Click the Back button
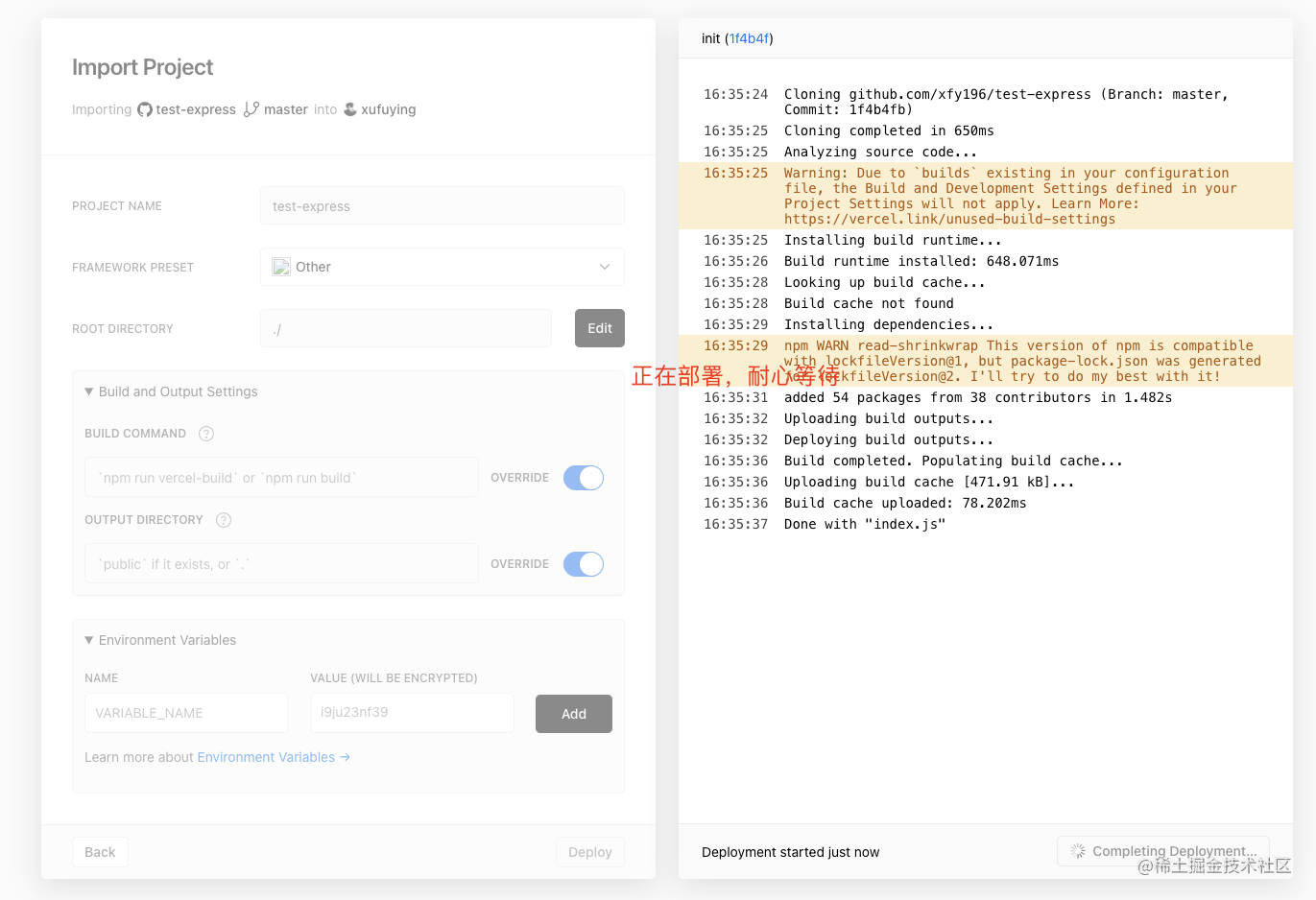 tap(100, 852)
